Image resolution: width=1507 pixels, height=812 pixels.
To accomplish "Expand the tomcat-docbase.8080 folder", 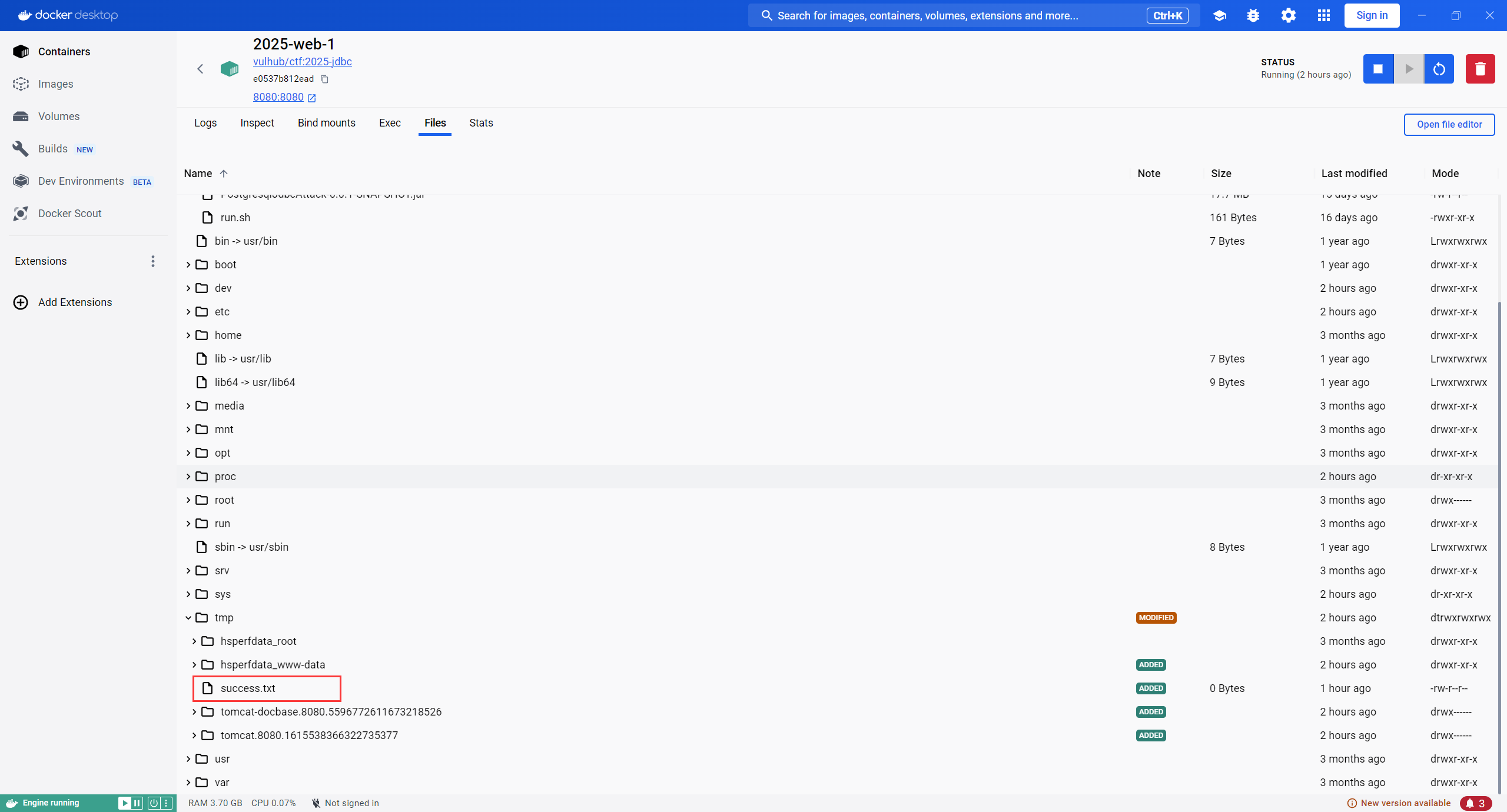I will coord(194,712).
